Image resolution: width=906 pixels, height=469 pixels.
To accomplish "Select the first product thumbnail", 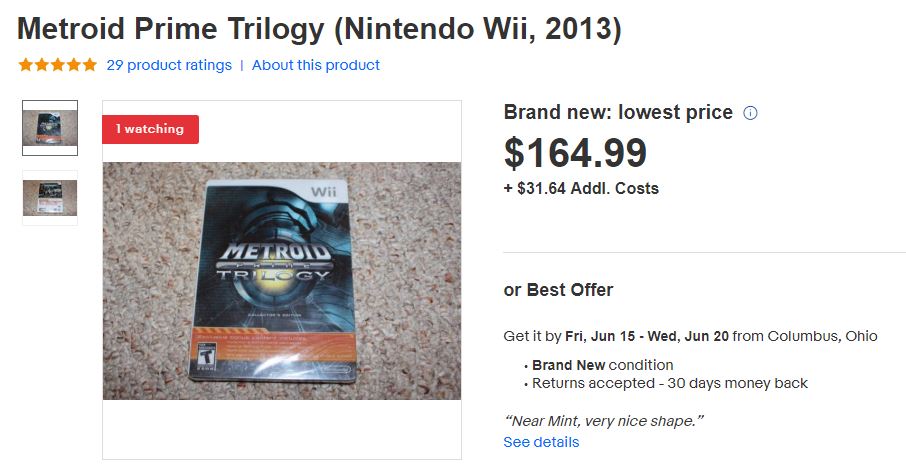I will pyautogui.click(x=50, y=127).
